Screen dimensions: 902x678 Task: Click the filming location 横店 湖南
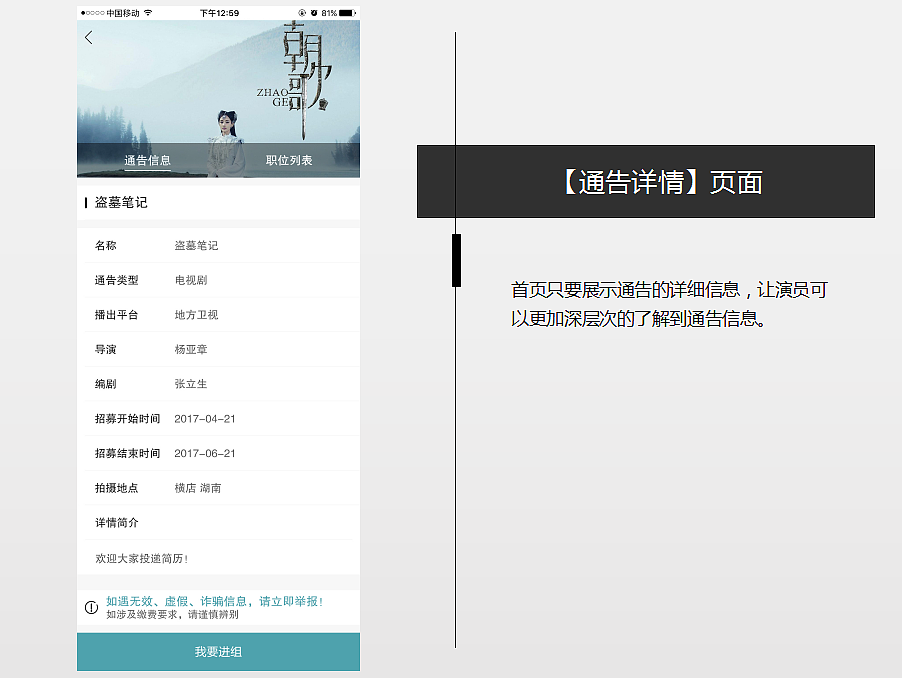pos(198,488)
